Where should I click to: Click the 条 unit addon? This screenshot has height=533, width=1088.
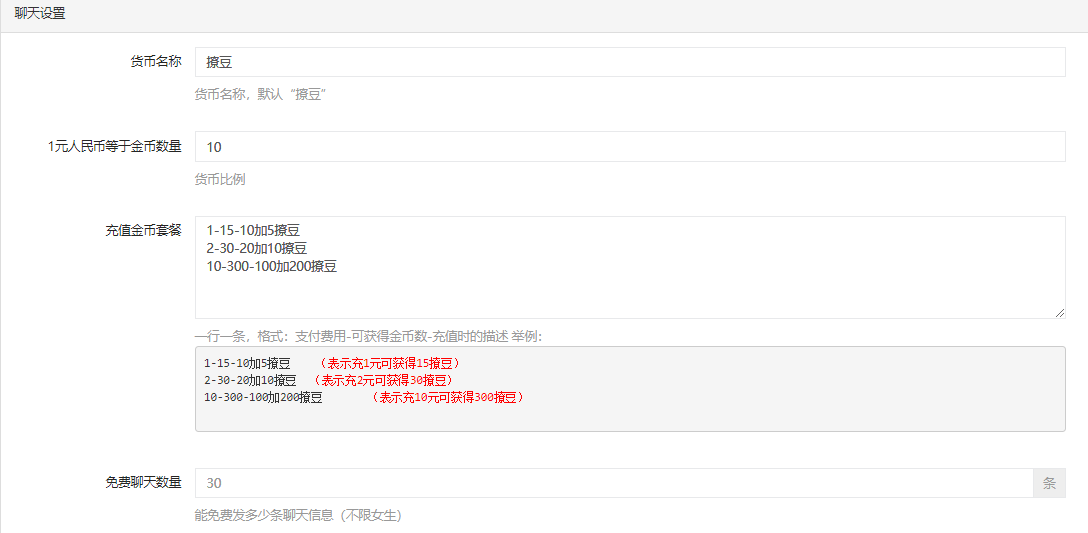[x=1050, y=483]
